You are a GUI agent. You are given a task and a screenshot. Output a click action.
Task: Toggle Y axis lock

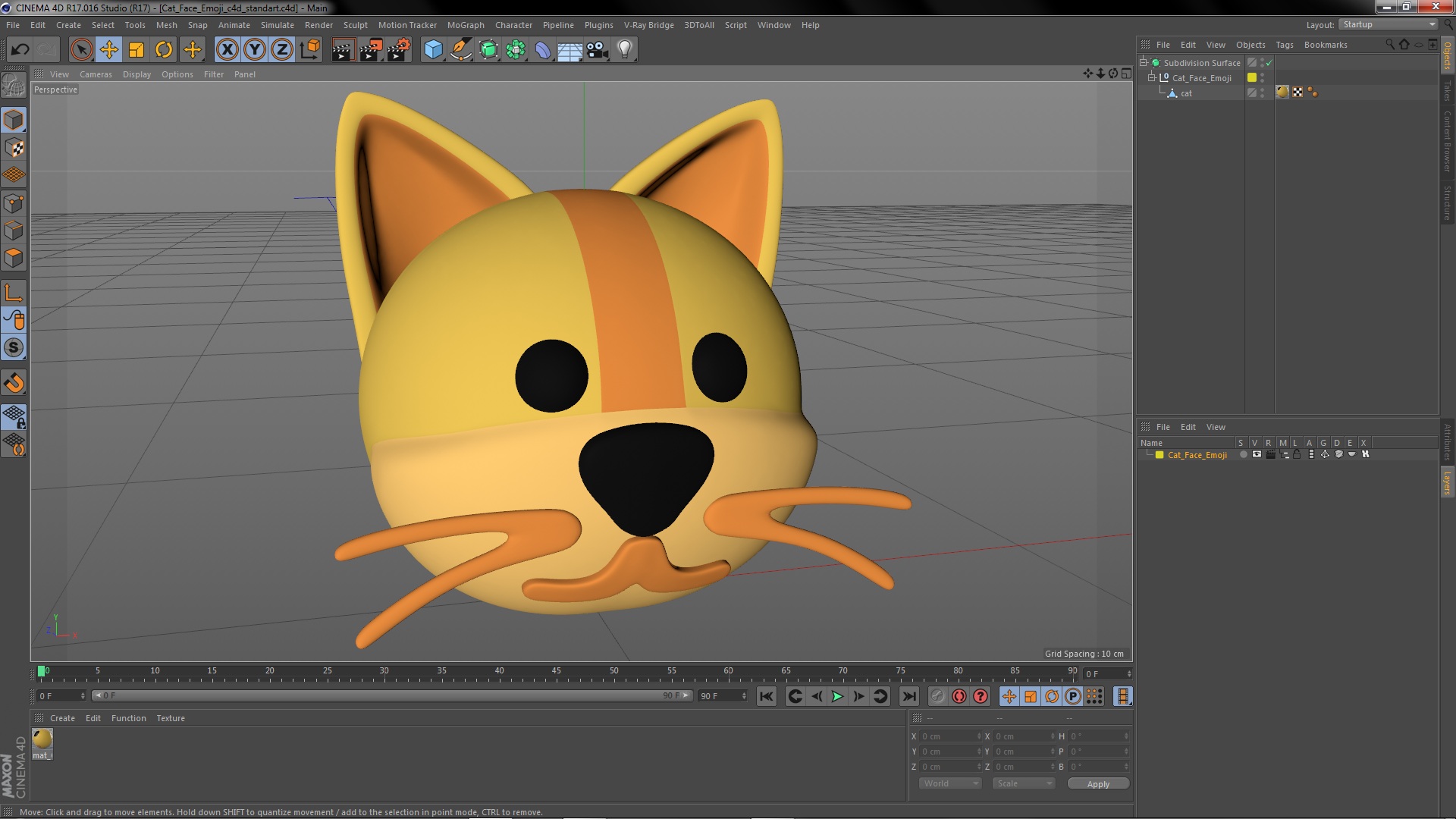pos(255,50)
